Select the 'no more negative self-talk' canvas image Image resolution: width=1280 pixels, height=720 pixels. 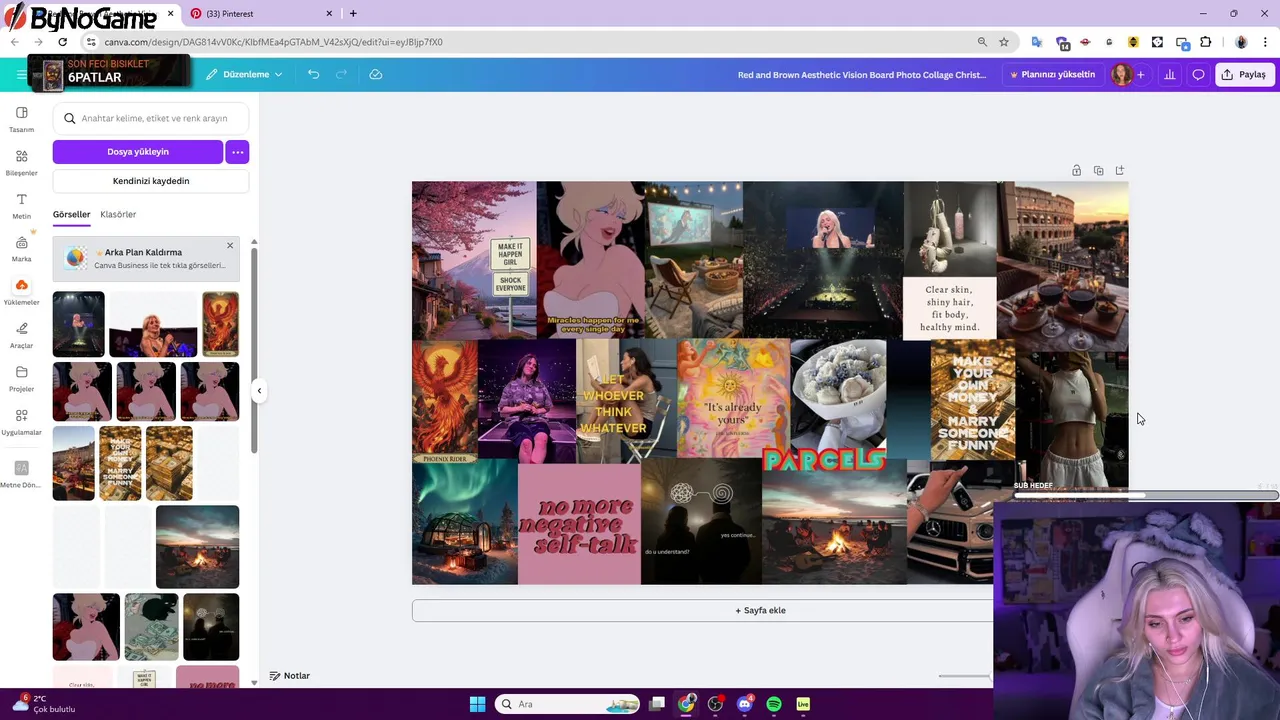pos(579,524)
